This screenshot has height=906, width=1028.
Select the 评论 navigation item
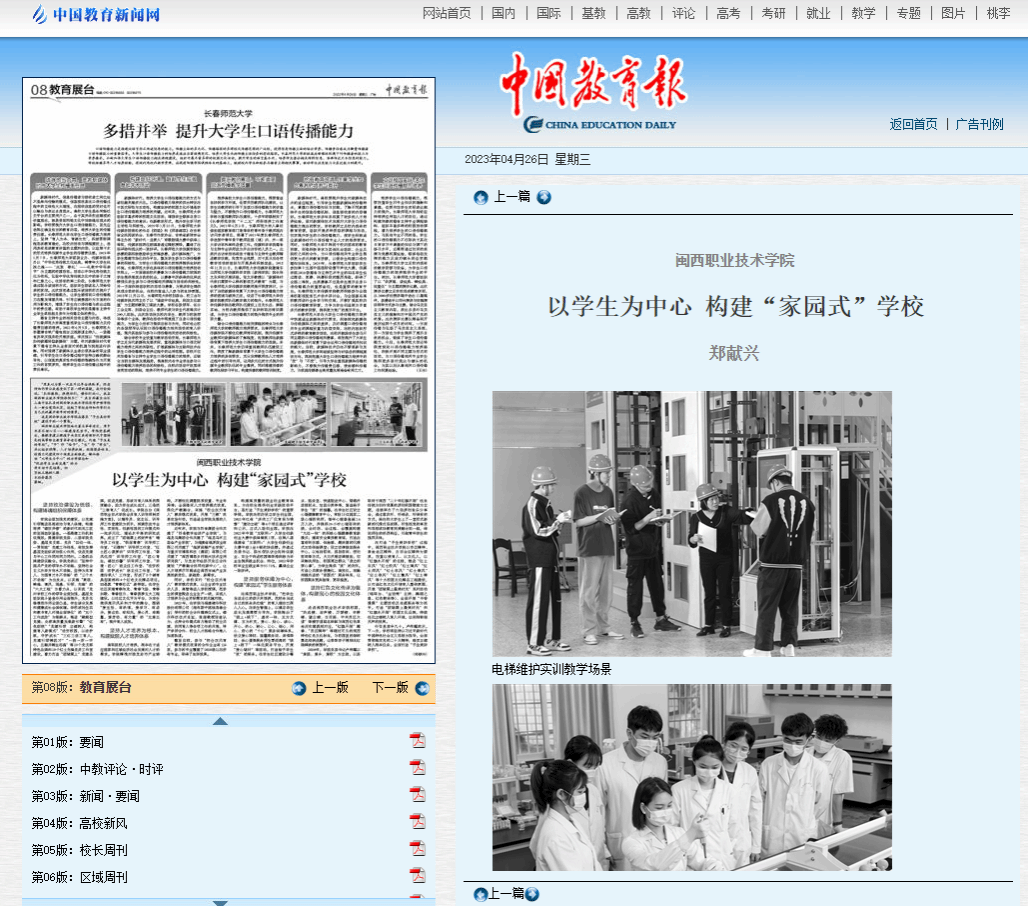pyautogui.click(x=683, y=13)
